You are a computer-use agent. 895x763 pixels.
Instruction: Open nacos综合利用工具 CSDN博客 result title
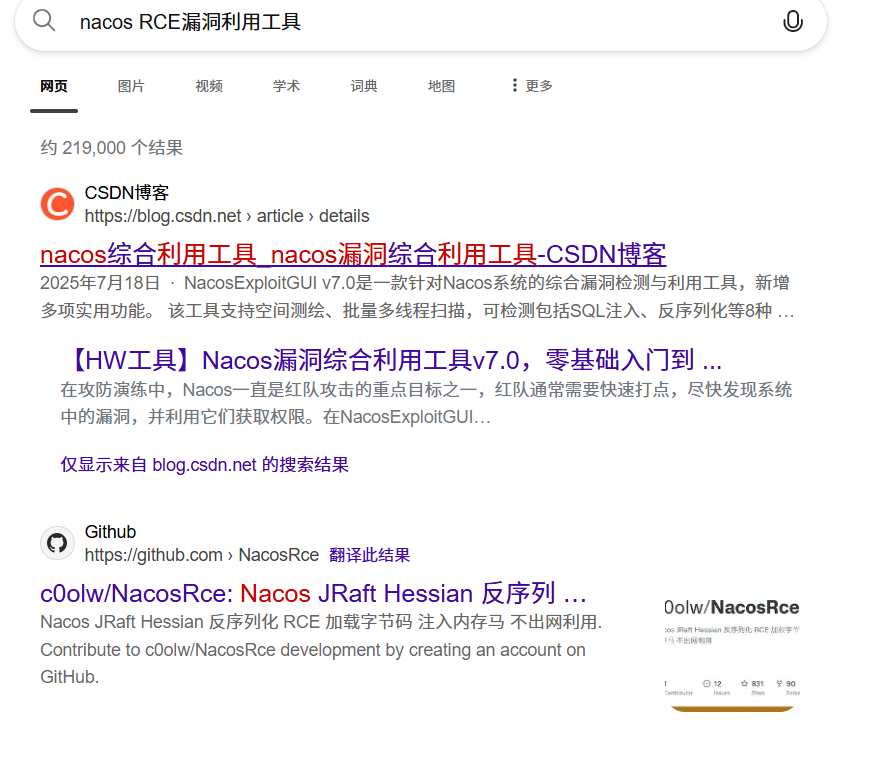pos(353,255)
